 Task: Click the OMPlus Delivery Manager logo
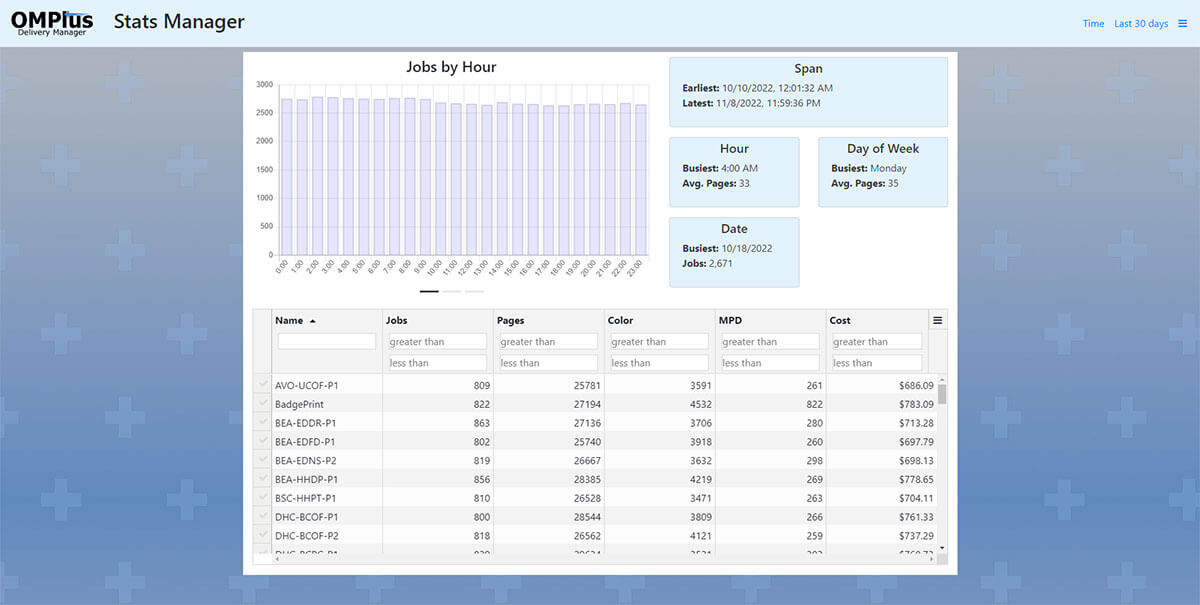pyautogui.click(x=52, y=23)
